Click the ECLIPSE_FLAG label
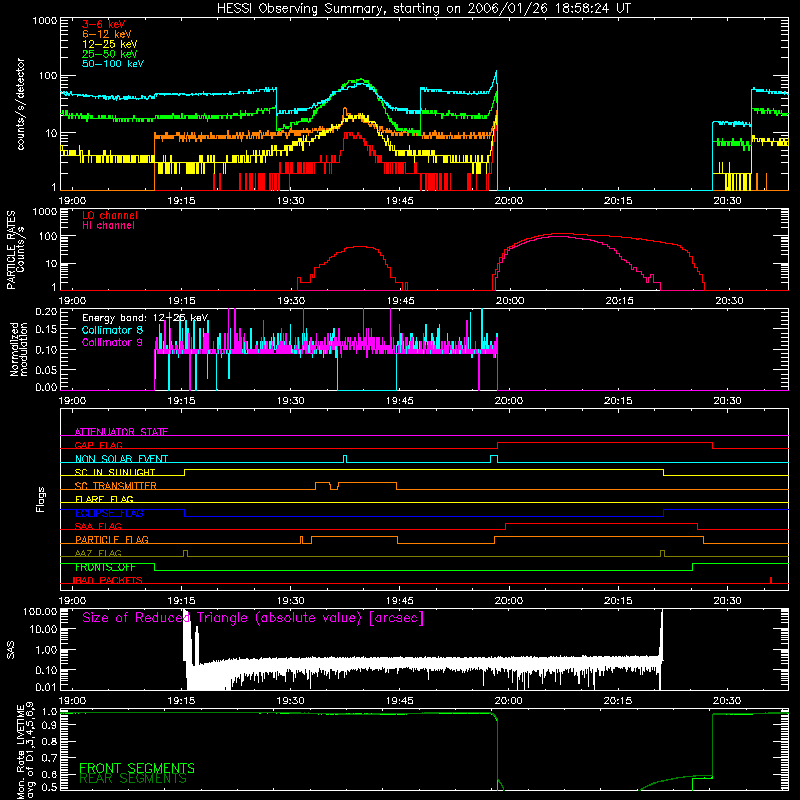The image size is (800, 800). pos(109,513)
